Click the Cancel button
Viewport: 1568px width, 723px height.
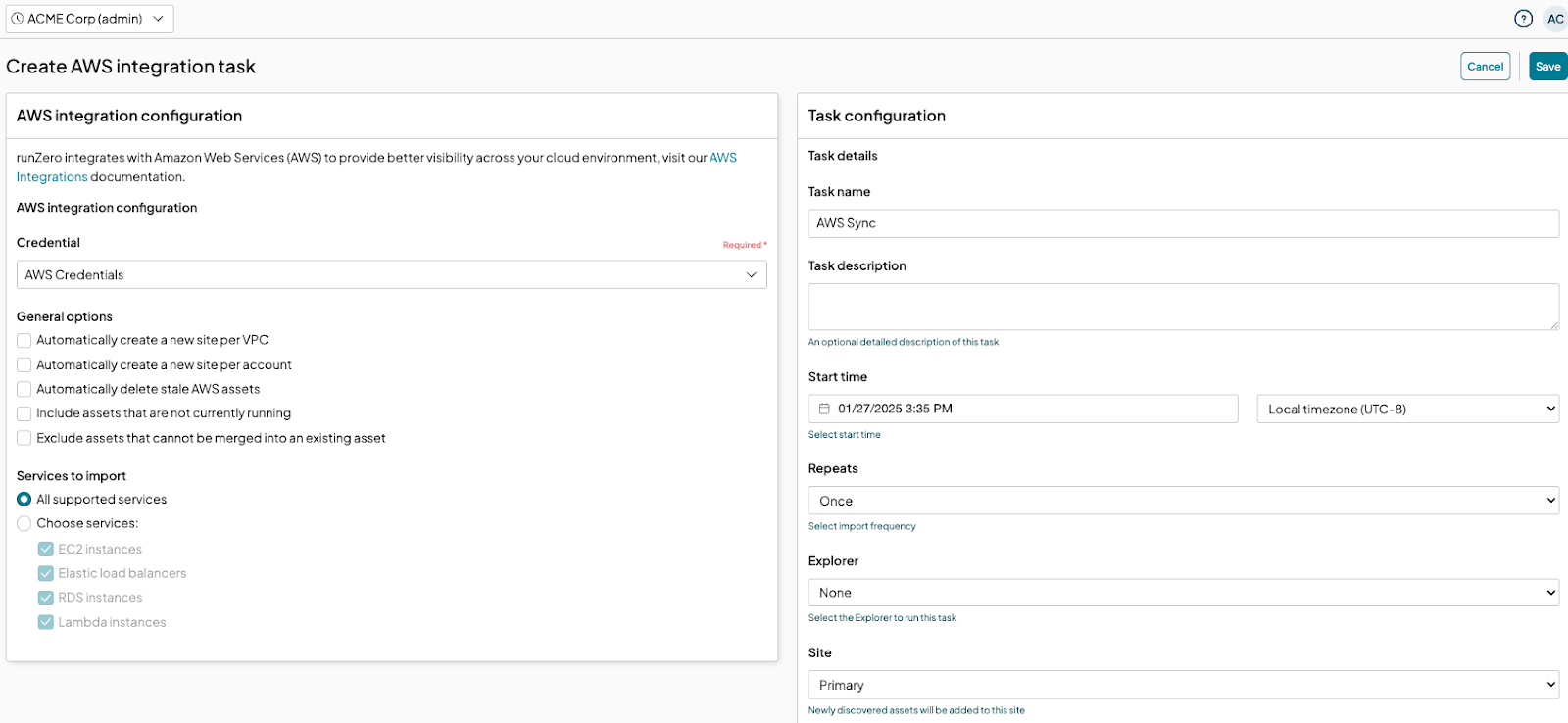tap(1486, 67)
